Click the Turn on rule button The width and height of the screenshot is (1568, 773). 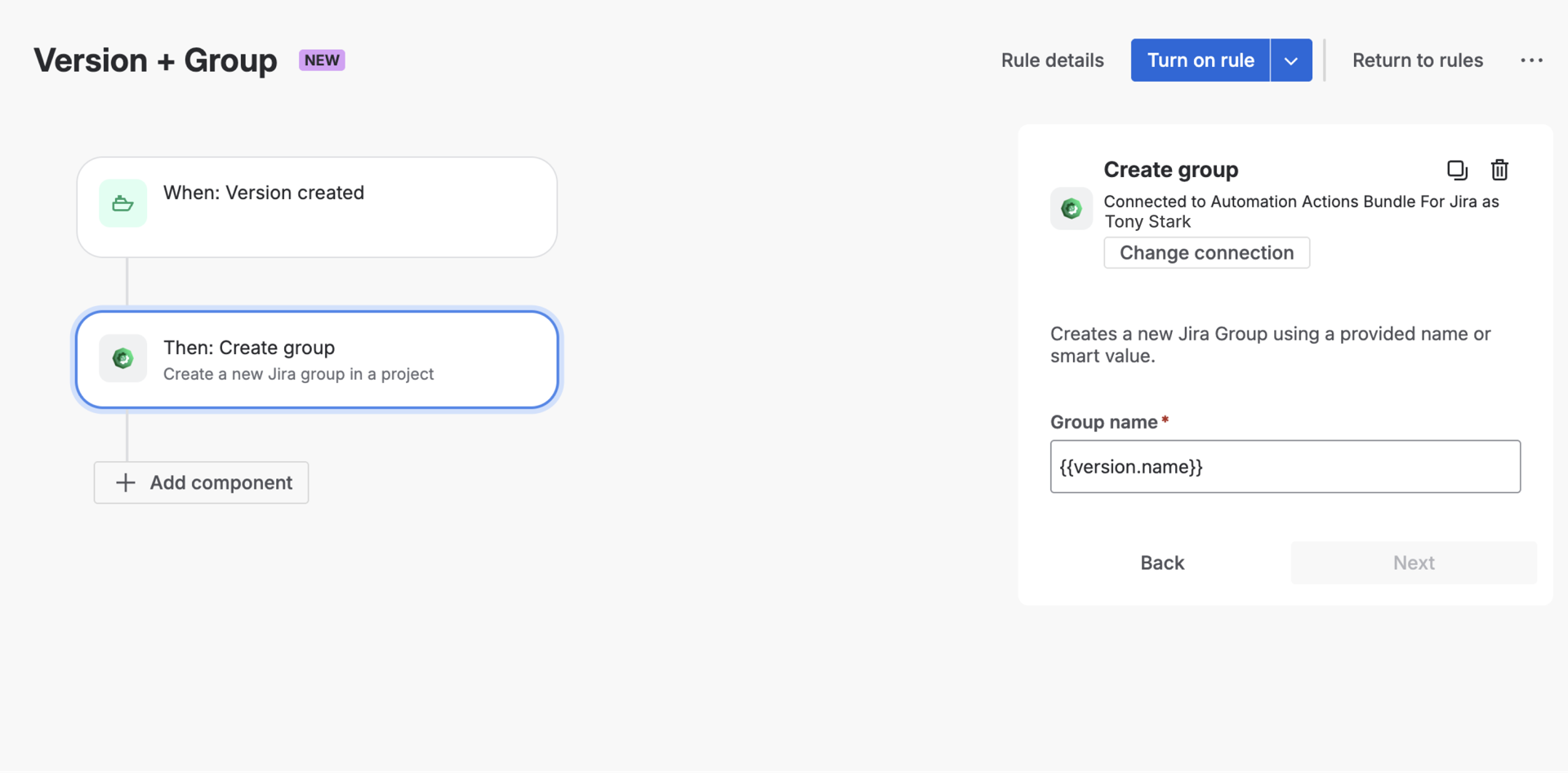point(1200,60)
